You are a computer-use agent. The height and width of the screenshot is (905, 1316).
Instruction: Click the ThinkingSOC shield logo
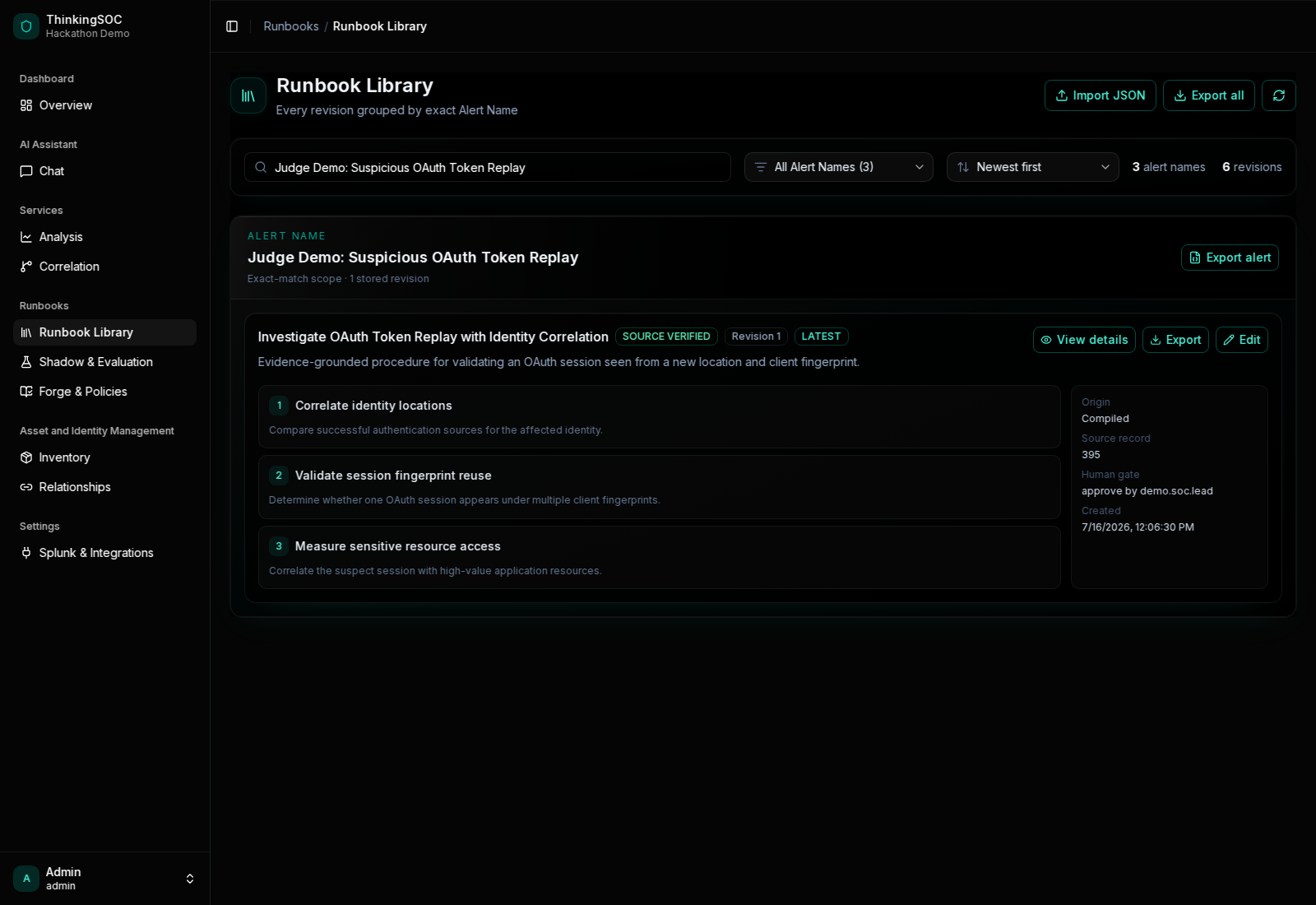click(x=26, y=26)
